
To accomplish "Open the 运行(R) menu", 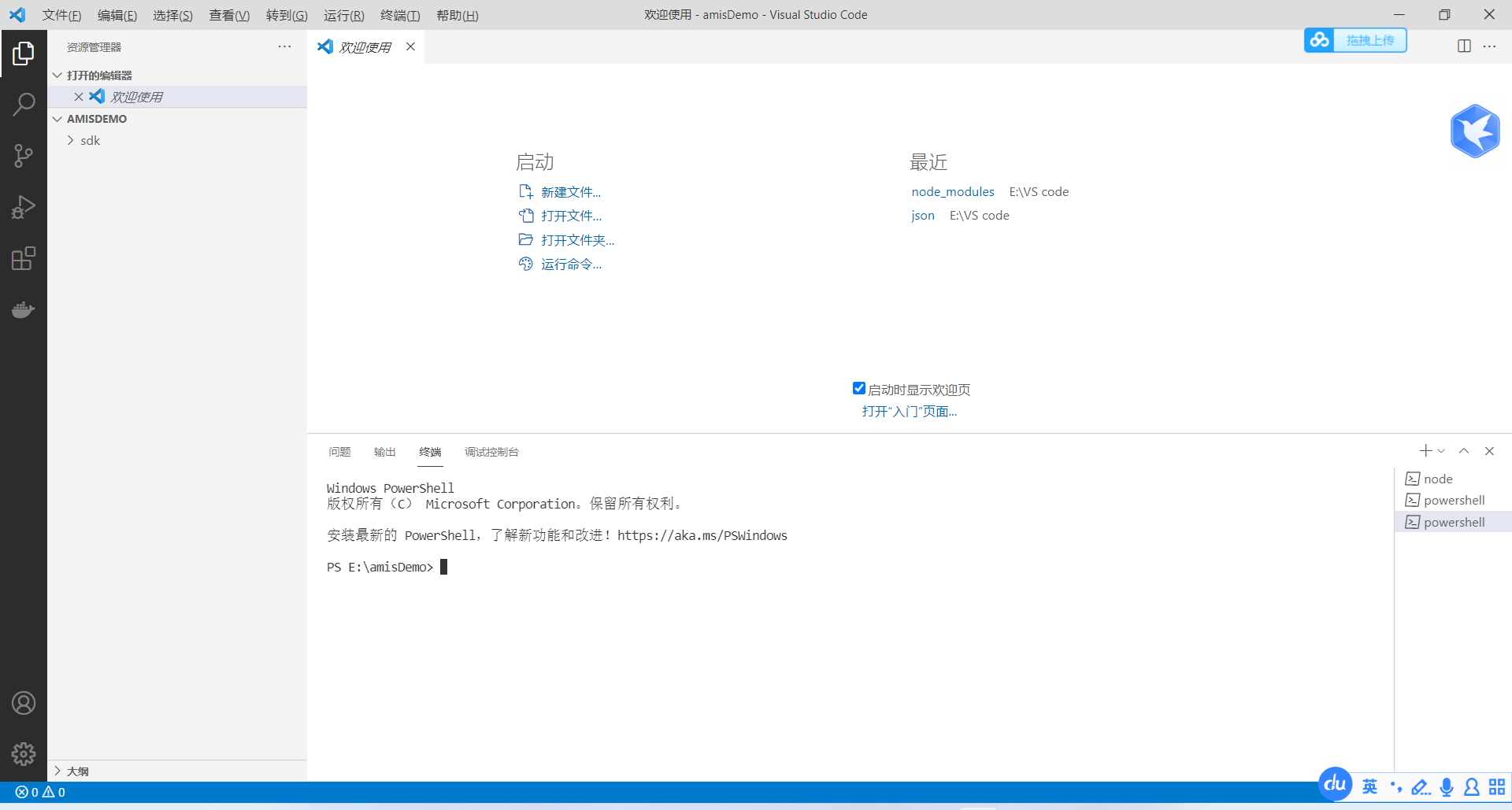I will click(x=343, y=15).
